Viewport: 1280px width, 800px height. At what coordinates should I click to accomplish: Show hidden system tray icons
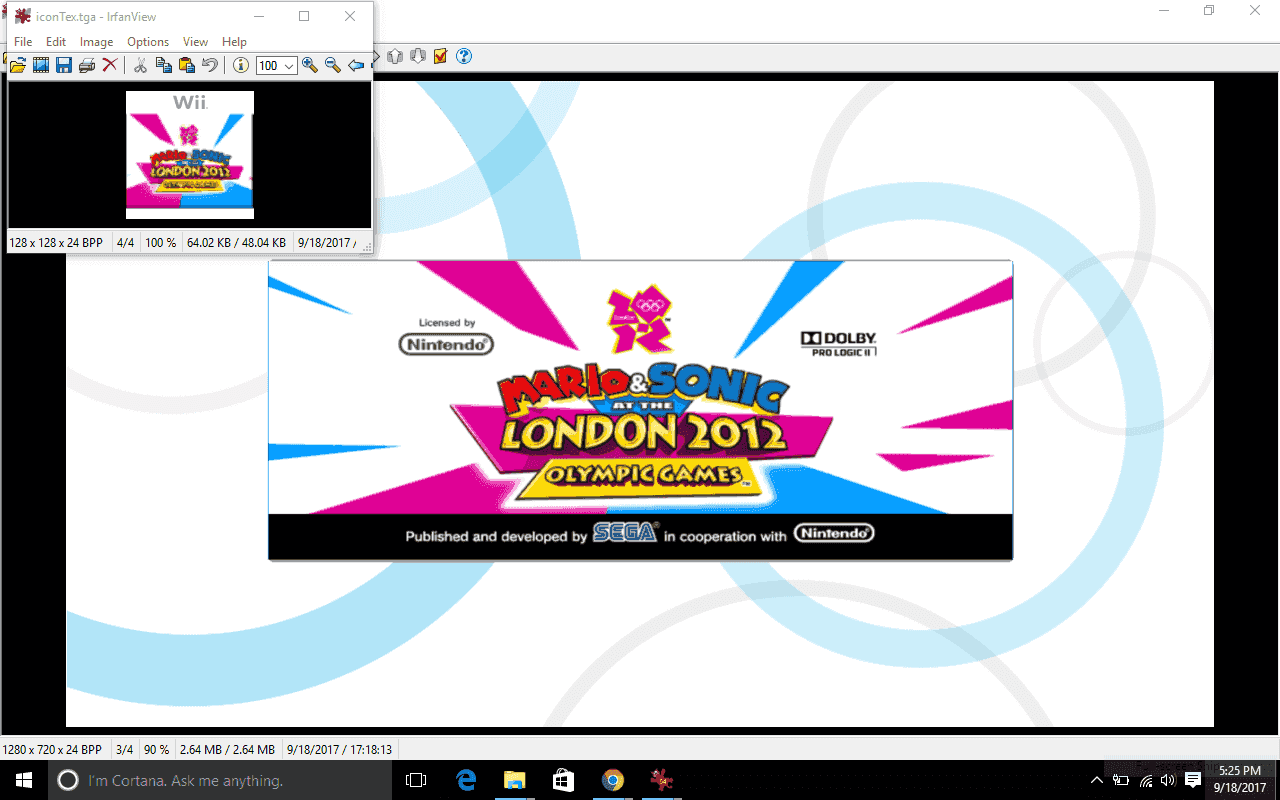point(1098,780)
